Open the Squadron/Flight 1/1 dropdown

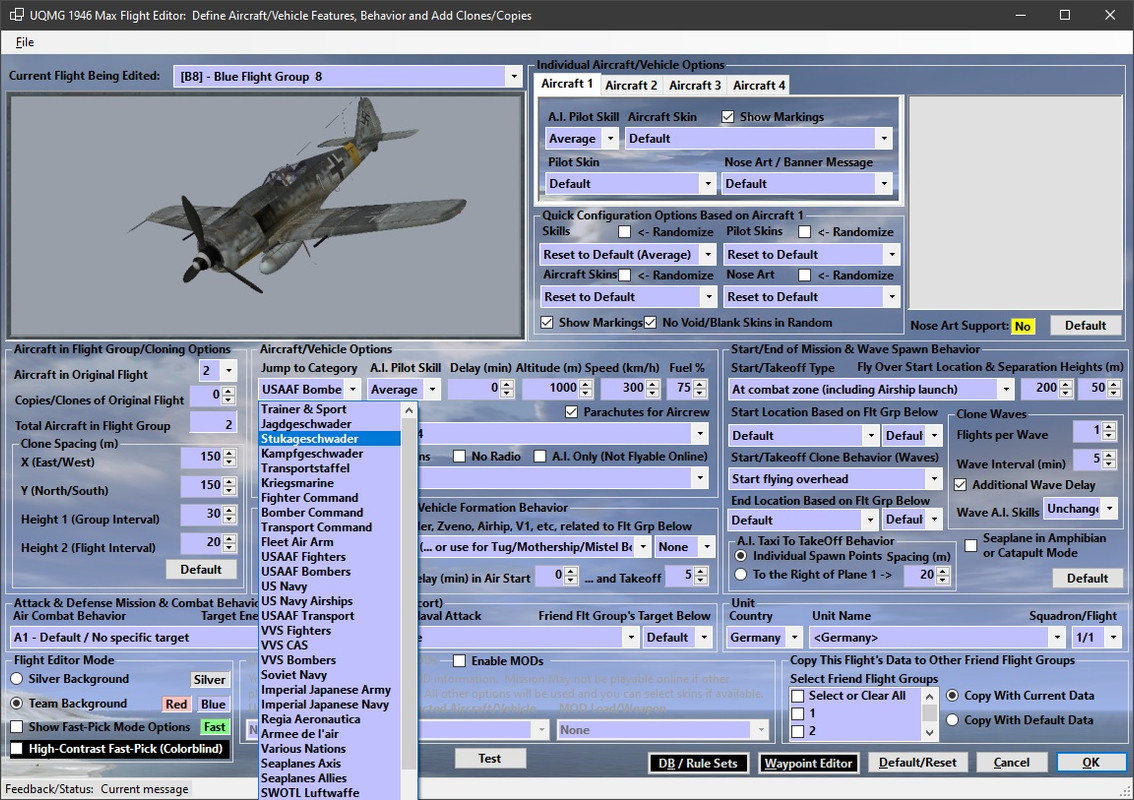(1112, 637)
